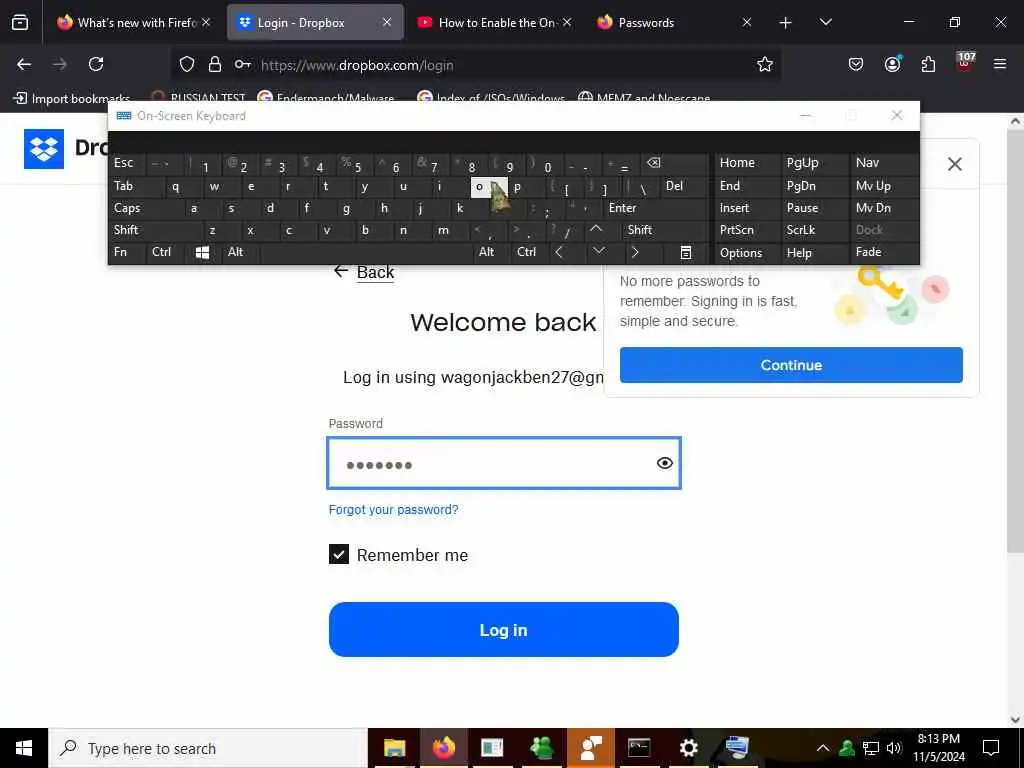
Task: Click the extension icon showing 107 badge
Action: pos(965,63)
